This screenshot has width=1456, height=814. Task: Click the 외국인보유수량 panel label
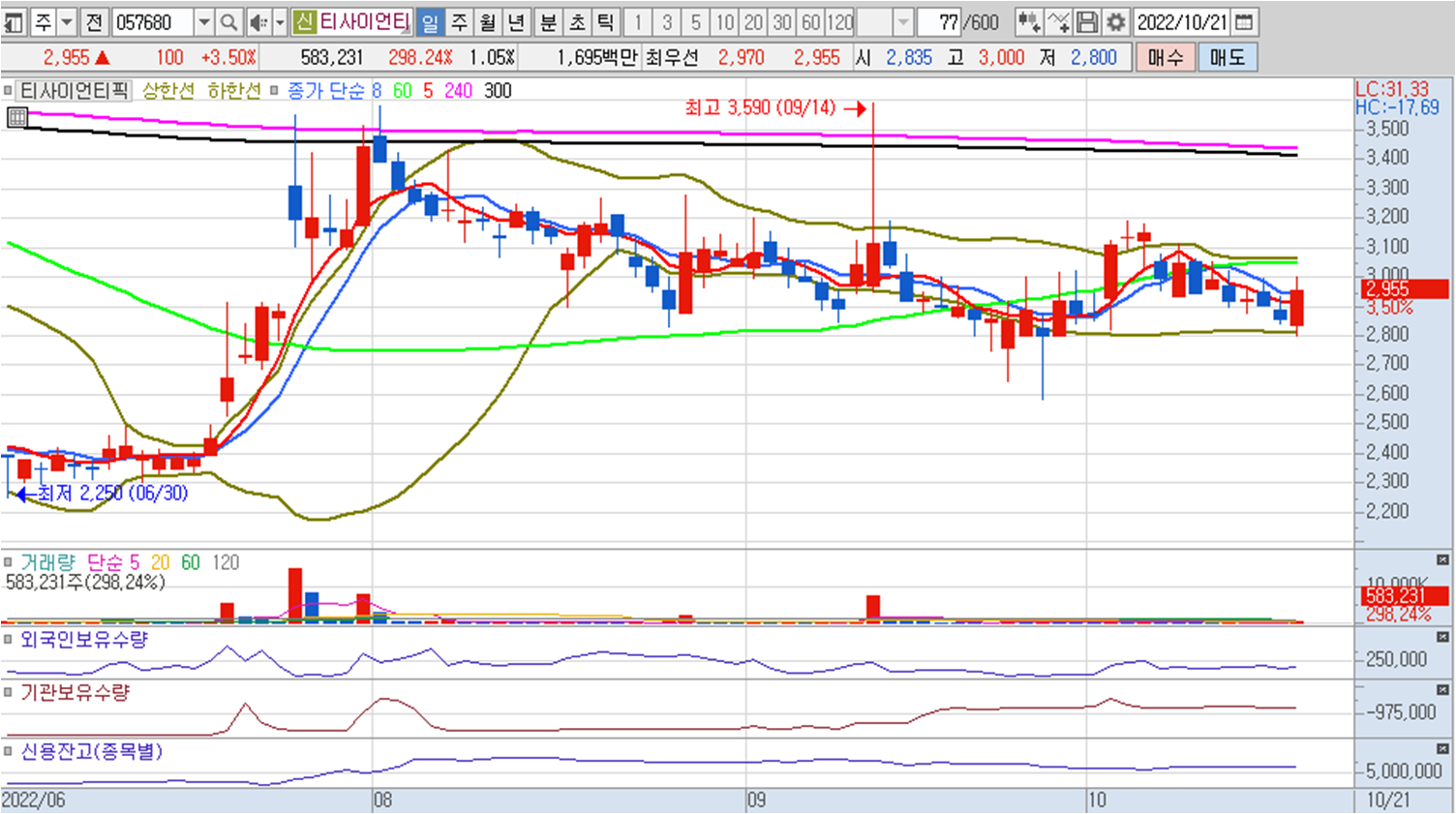point(84,640)
